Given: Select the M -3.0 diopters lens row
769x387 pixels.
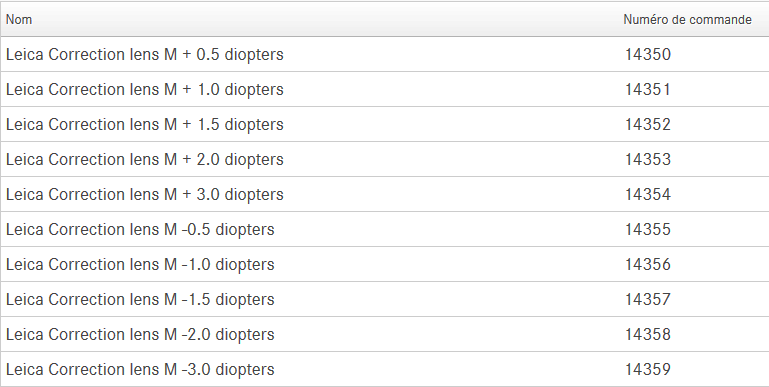Looking at the screenshot, I should pyautogui.click(x=384, y=369).
